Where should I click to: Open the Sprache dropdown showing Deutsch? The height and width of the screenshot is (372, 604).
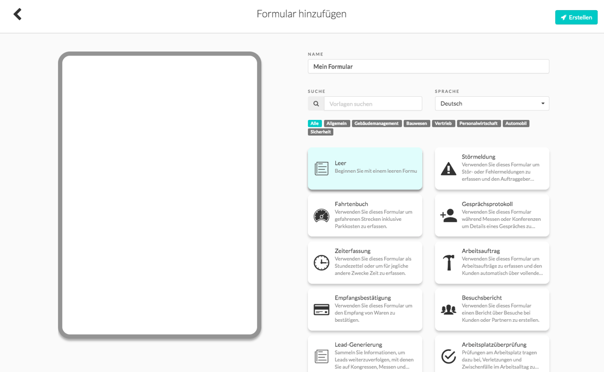click(492, 104)
